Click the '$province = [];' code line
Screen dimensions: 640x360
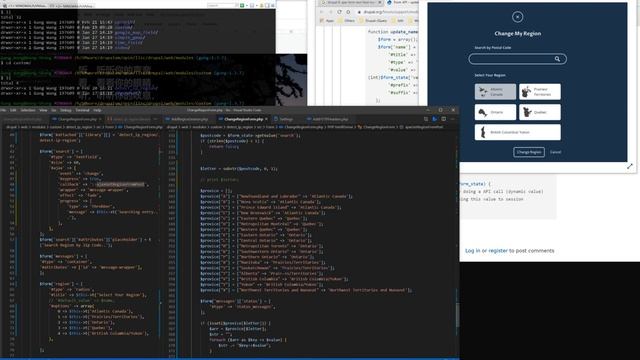tap(216, 191)
